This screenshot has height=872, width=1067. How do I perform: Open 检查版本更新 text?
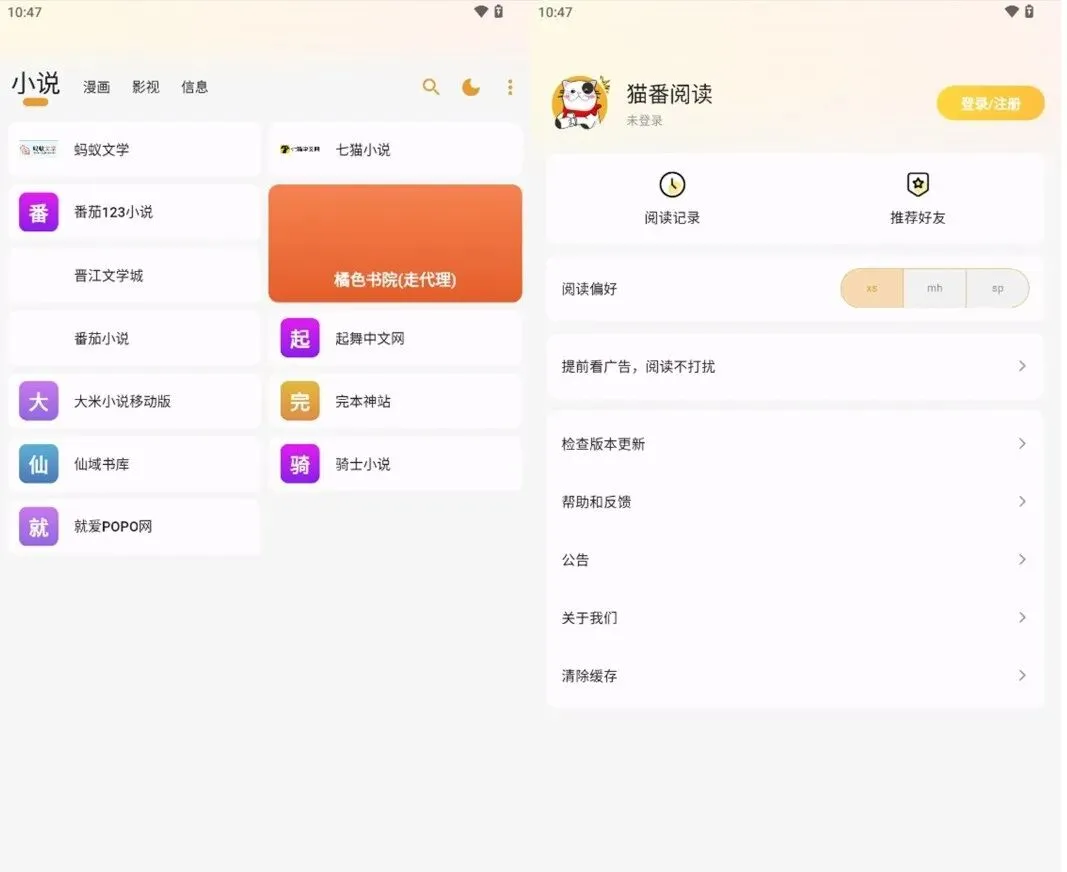pos(603,444)
